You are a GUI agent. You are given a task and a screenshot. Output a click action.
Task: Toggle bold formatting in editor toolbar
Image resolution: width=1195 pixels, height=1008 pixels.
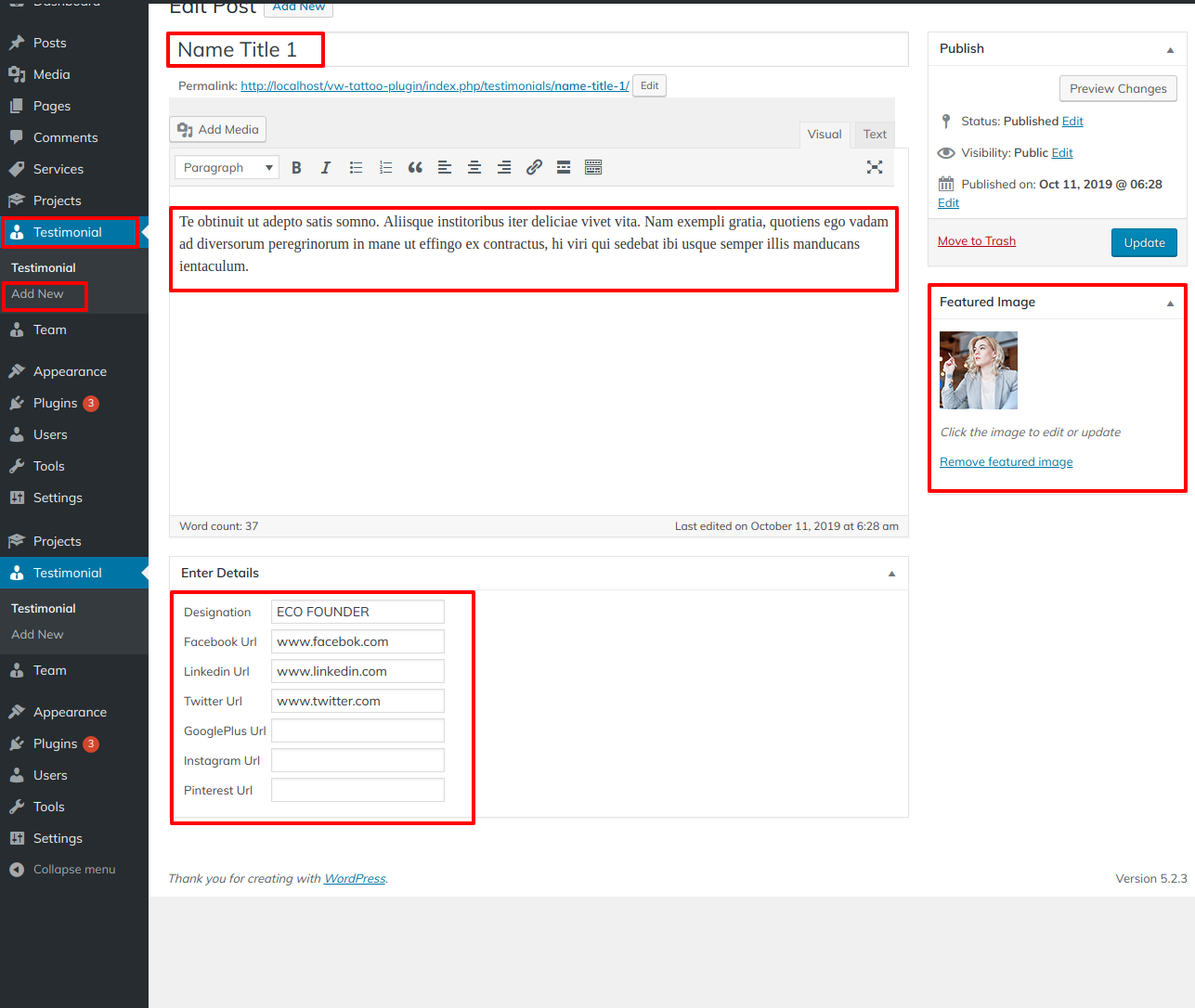coord(296,168)
